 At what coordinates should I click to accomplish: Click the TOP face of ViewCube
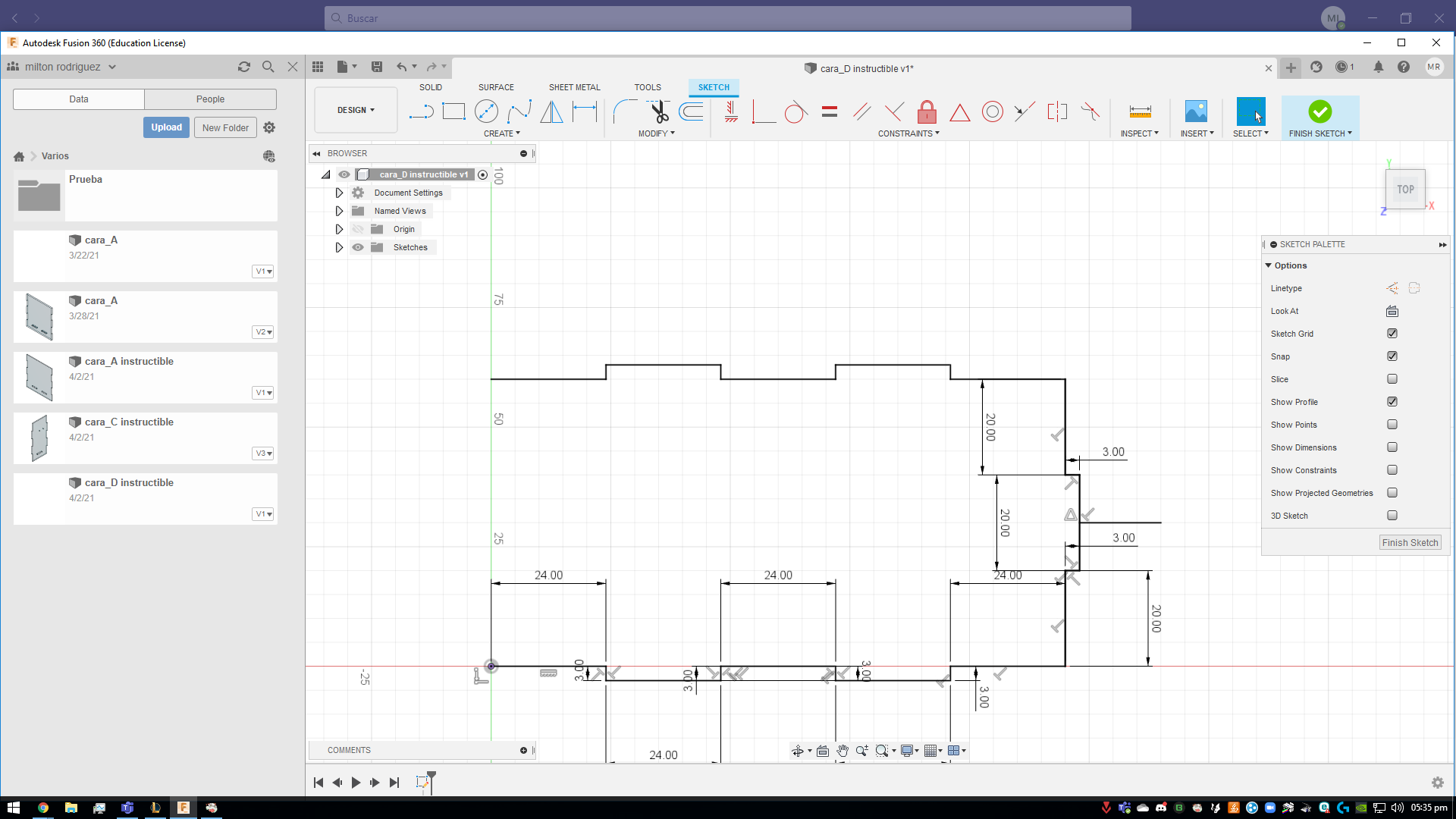pyautogui.click(x=1405, y=190)
